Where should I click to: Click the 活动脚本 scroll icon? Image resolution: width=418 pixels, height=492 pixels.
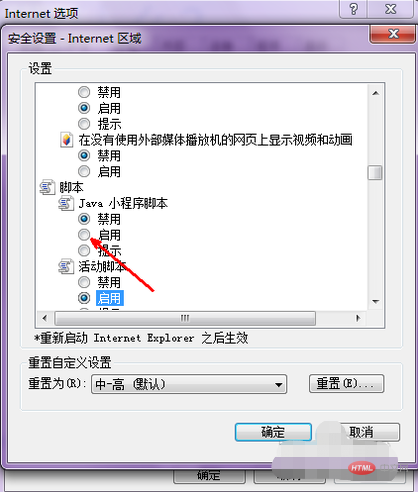coord(66,267)
